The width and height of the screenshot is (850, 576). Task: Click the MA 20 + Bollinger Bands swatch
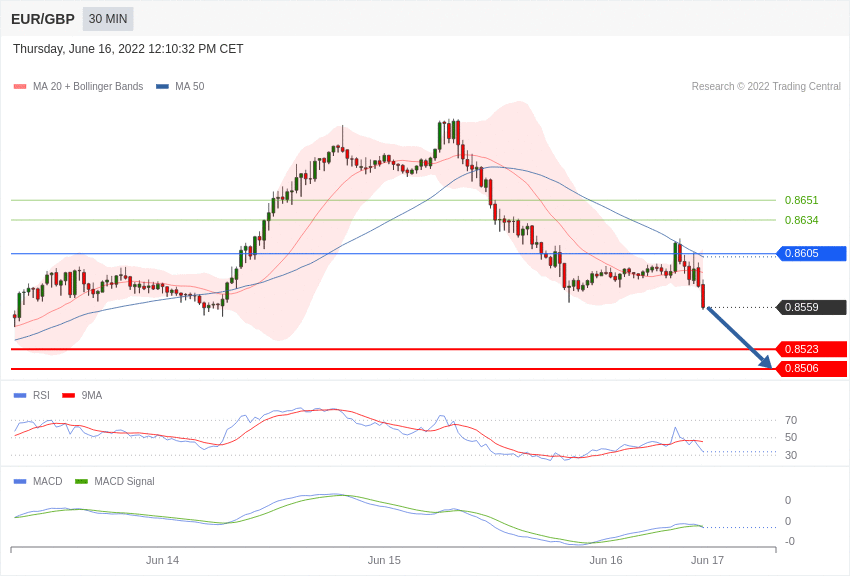tap(20, 87)
